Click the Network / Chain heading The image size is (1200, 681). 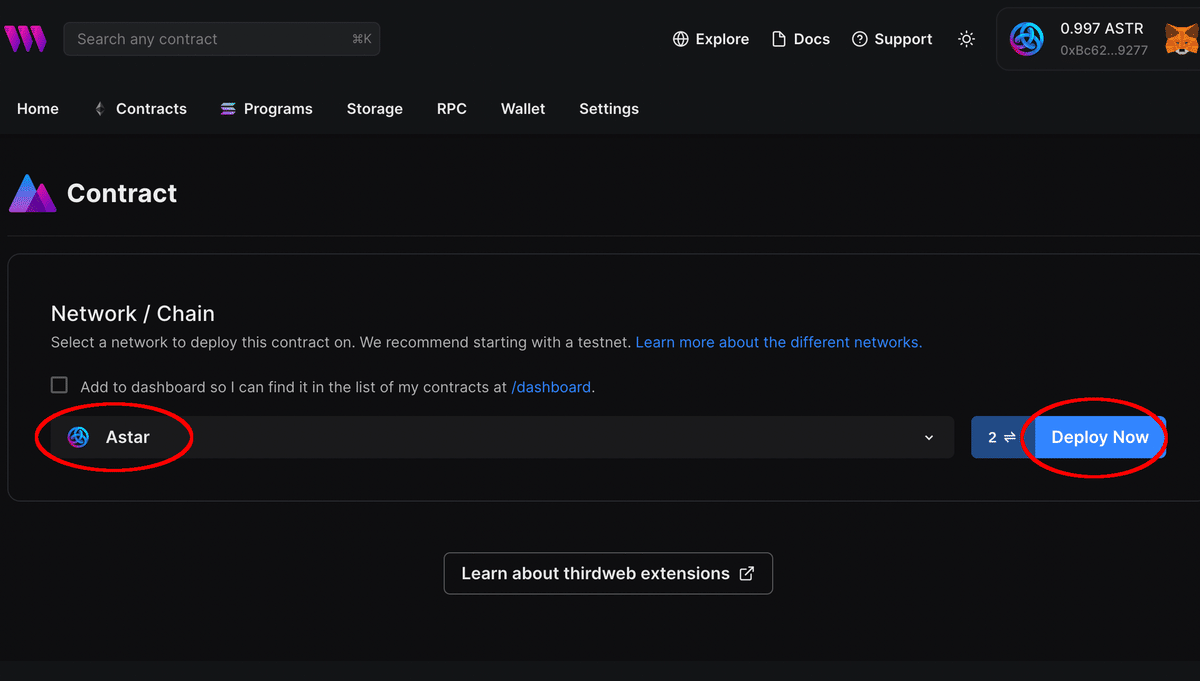coord(133,313)
